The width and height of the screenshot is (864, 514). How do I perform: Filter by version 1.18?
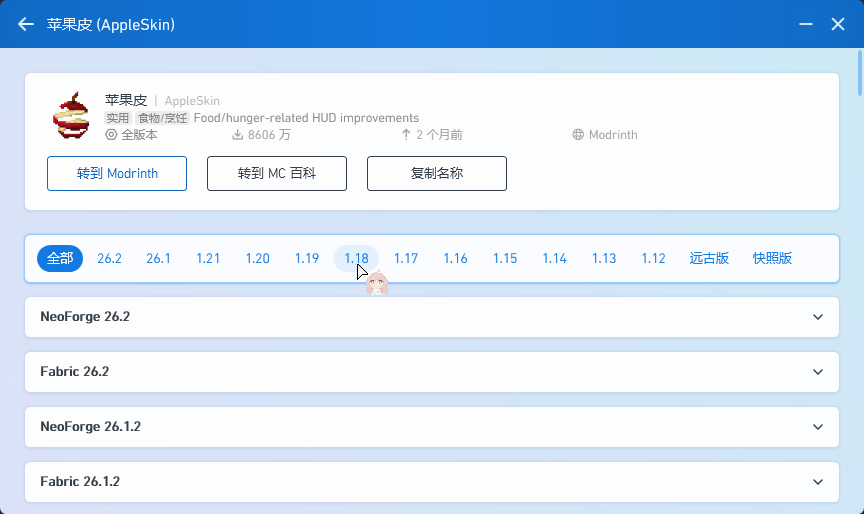click(x=357, y=258)
